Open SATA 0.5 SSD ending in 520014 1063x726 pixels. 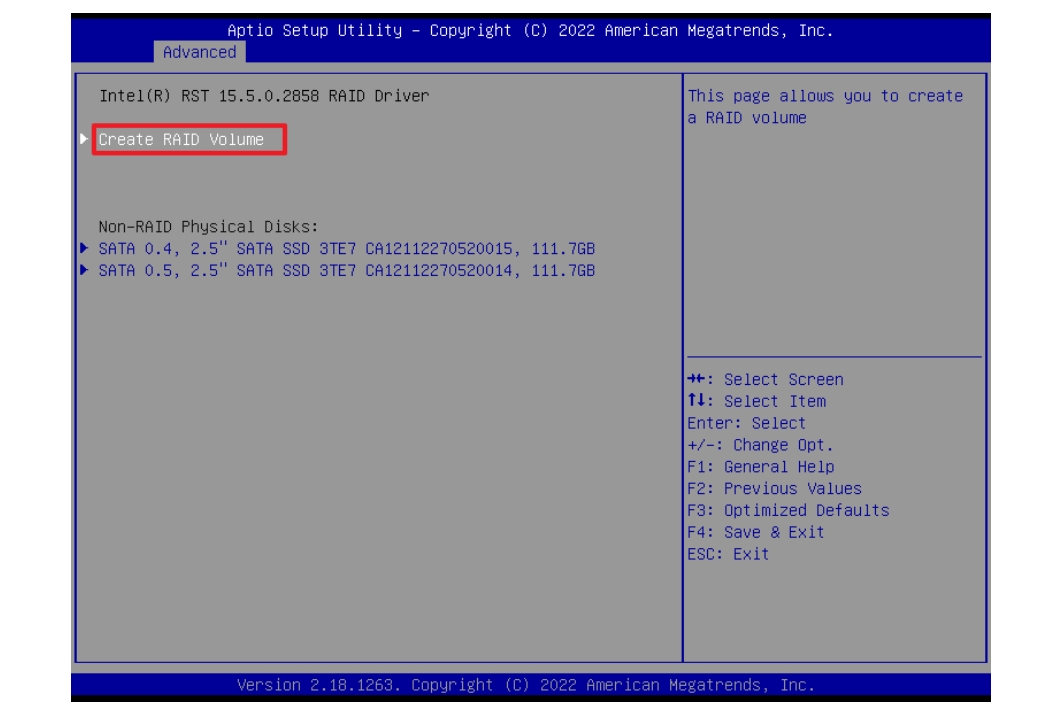[347, 270]
